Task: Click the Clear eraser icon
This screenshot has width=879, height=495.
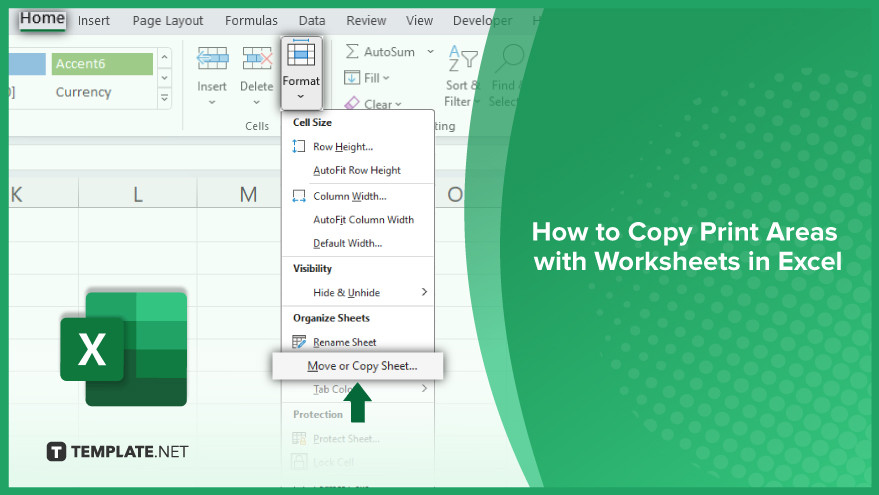Action: [351, 103]
